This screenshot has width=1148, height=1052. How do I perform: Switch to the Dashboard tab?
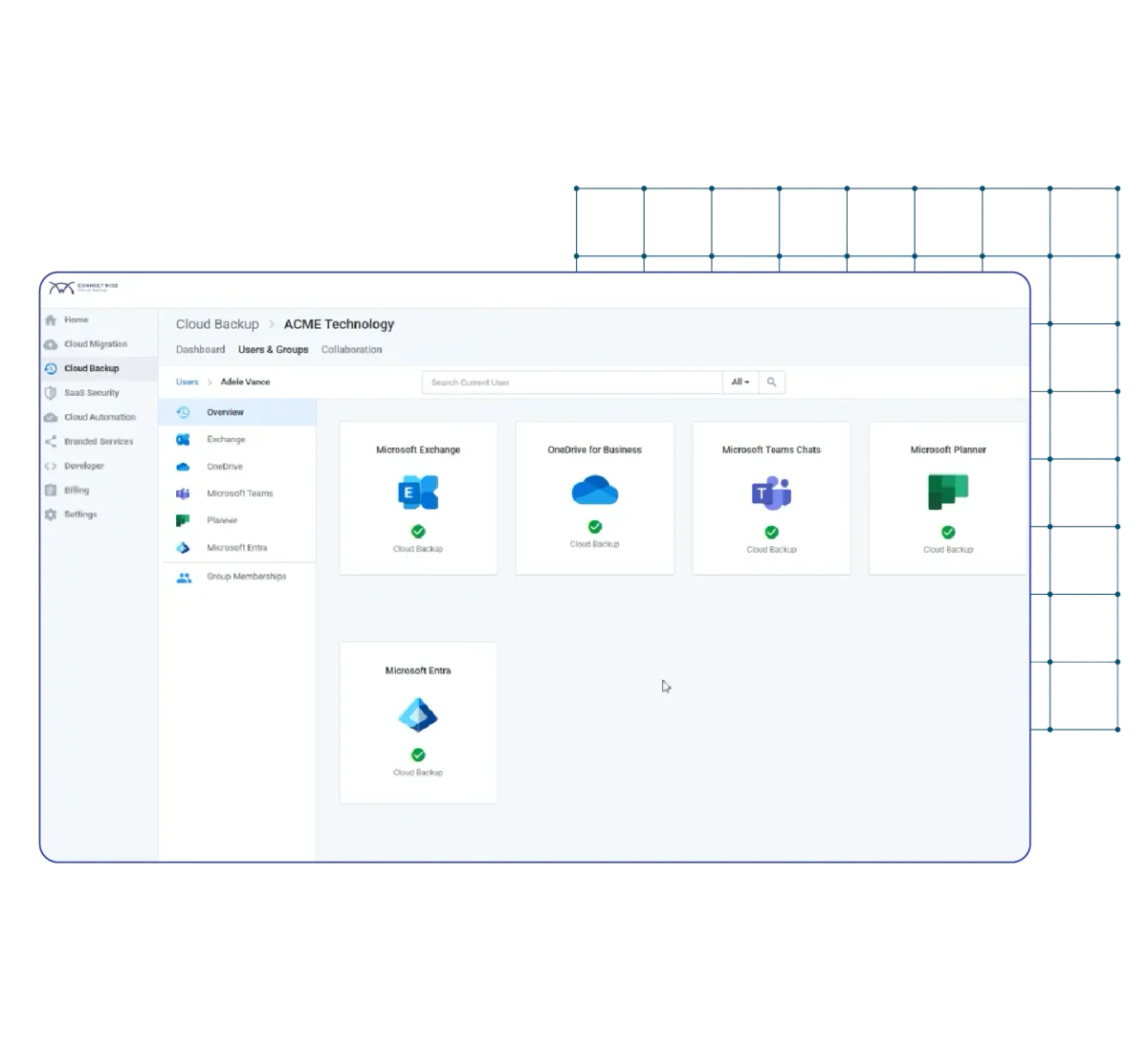tap(200, 350)
